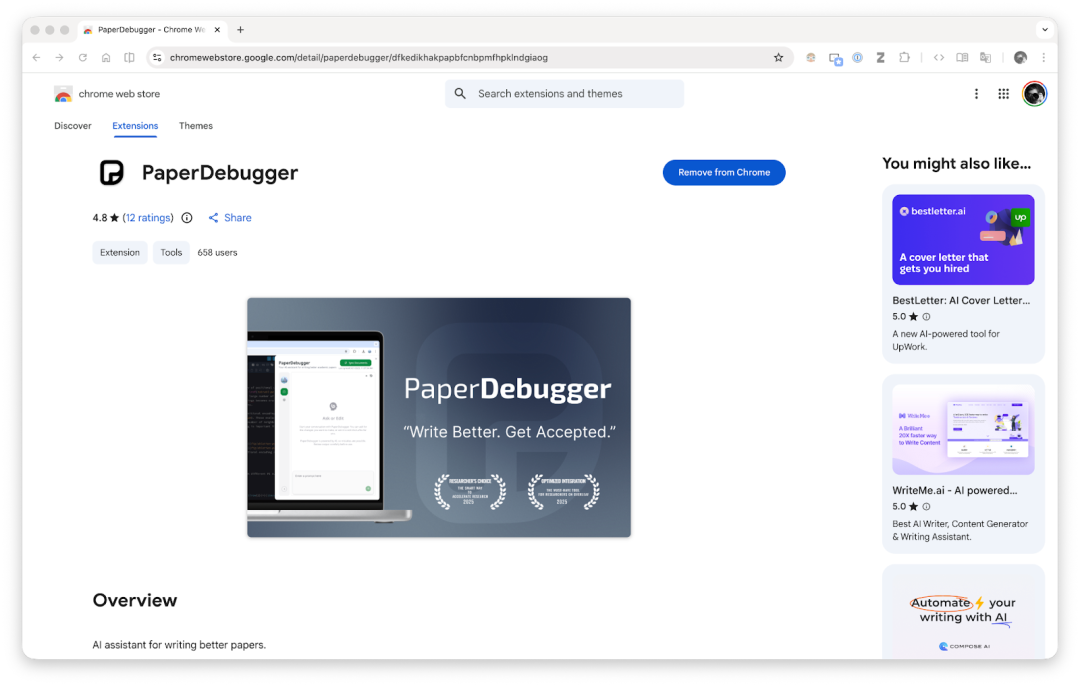Open the browser three-dot menu
The width and height of the screenshot is (1080, 686).
click(x=1043, y=57)
